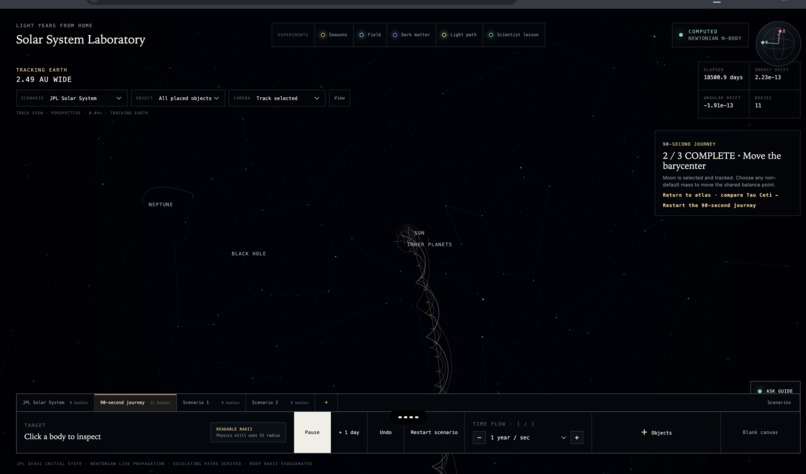806x474 pixels.
Task: Click the Elapsed 18500.9 days readout
Action: [x=723, y=77]
